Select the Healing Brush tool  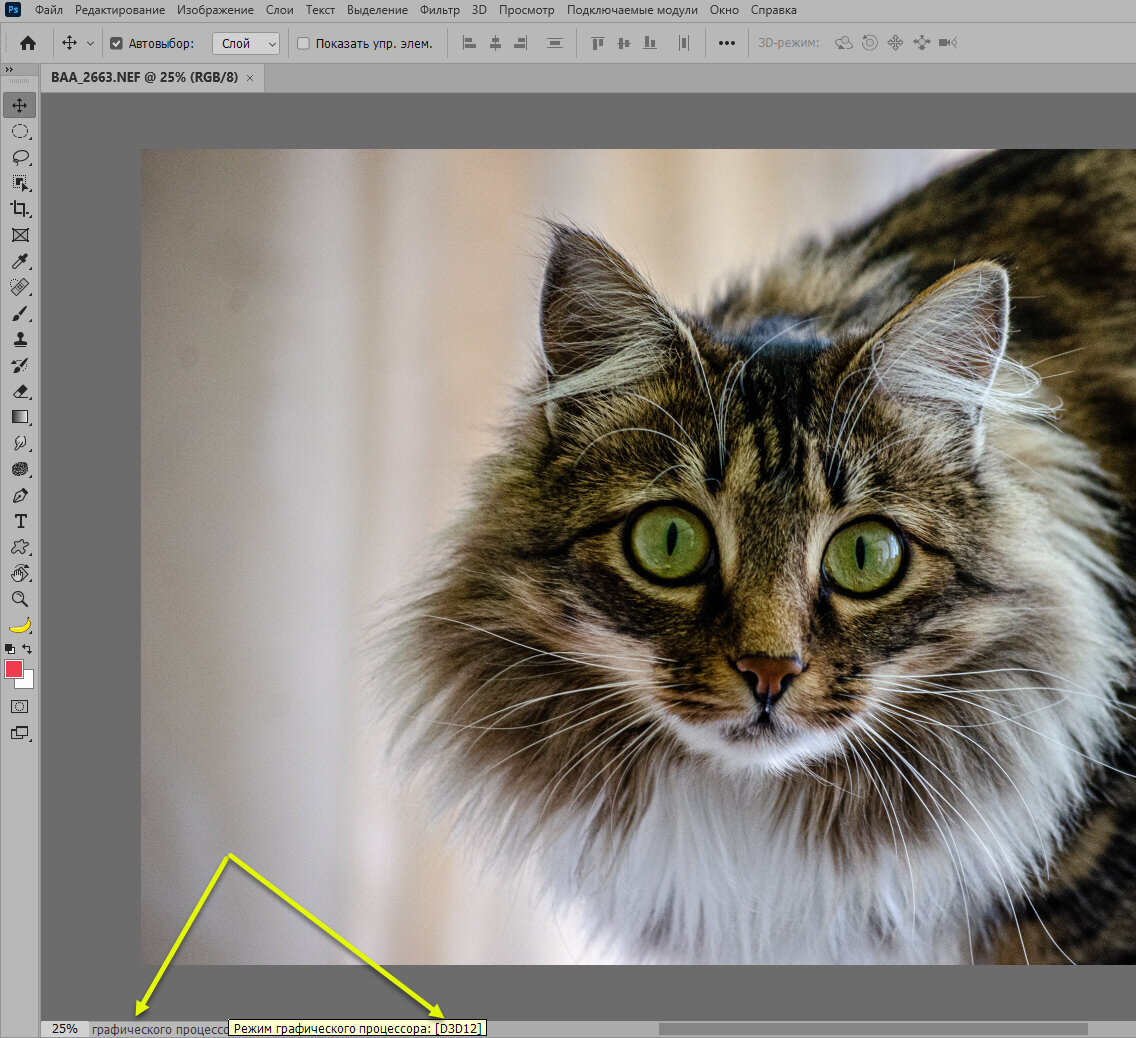(20, 288)
